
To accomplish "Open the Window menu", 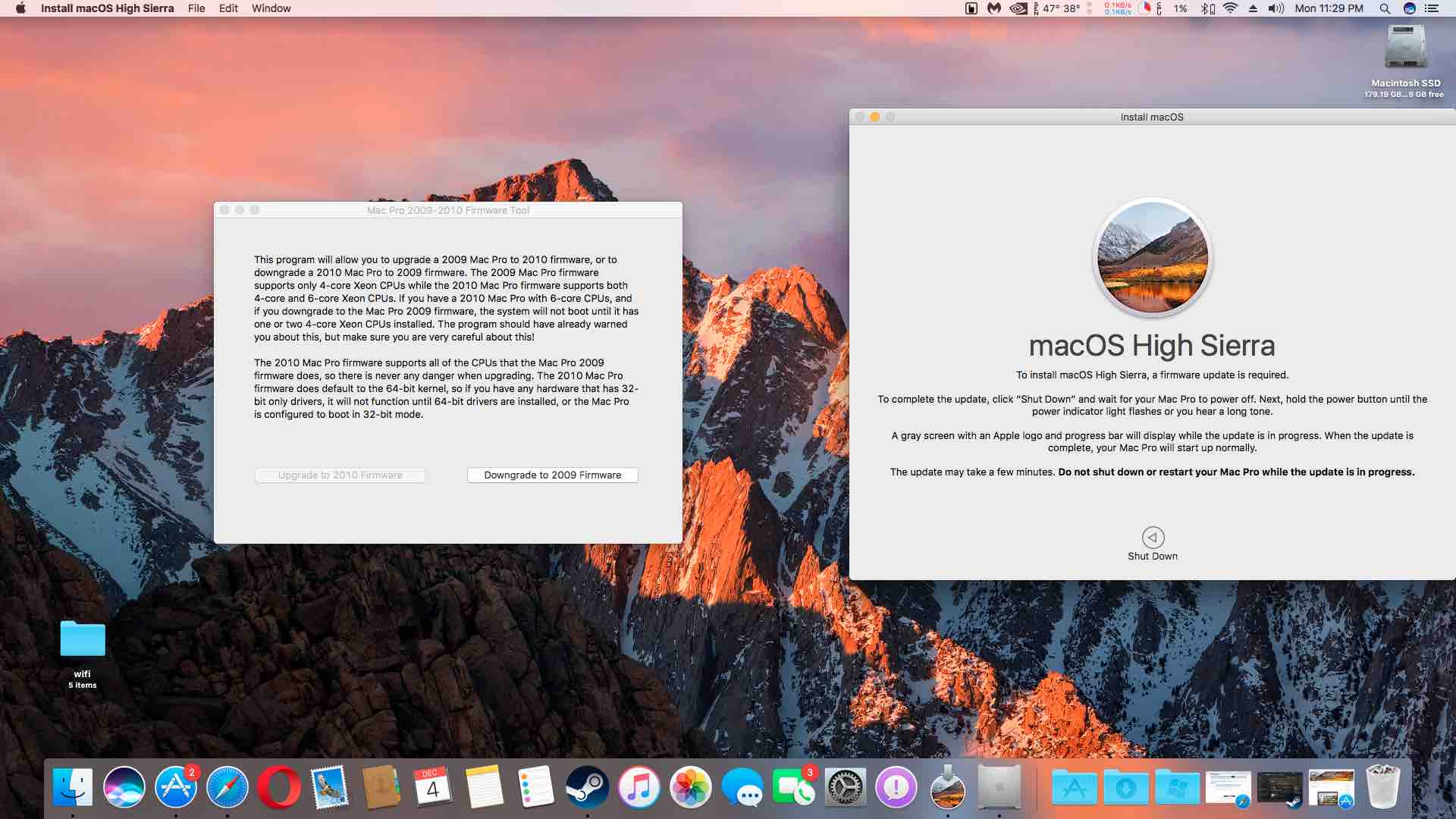I will pyautogui.click(x=271, y=8).
